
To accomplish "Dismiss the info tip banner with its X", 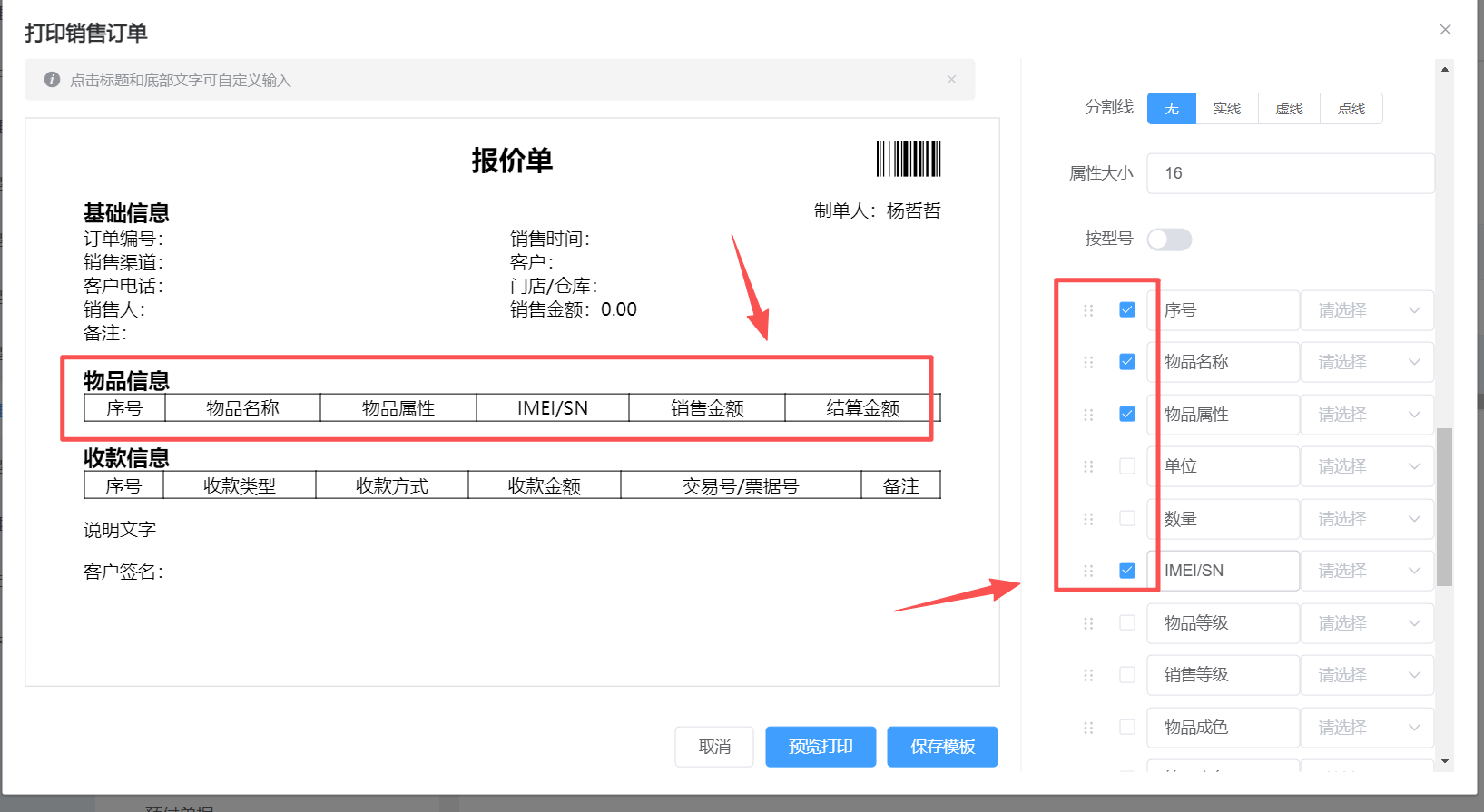I will (x=951, y=80).
